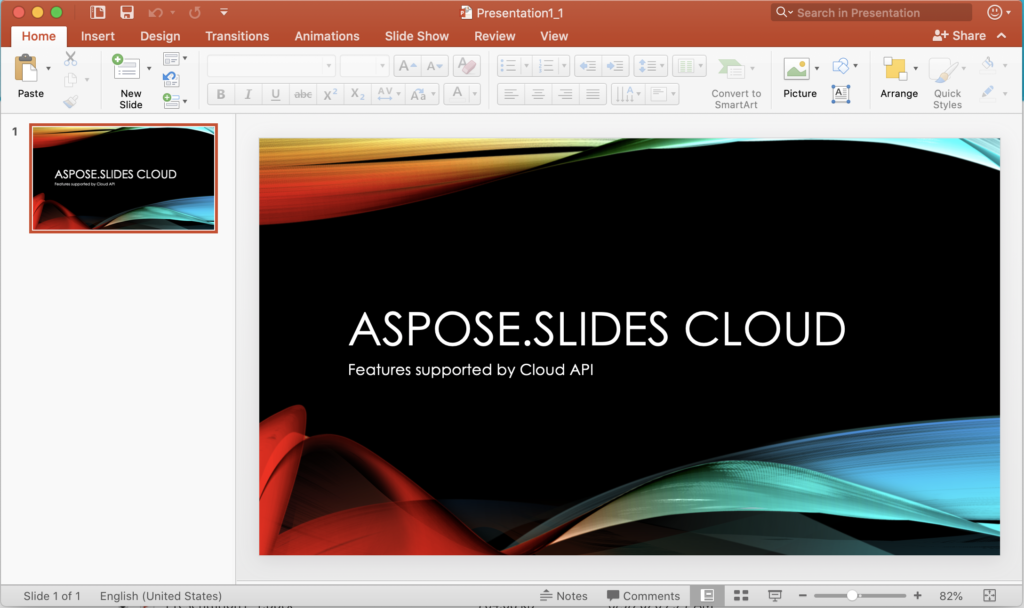Toggle Strikethrough formatting
The width and height of the screenshot is (1024, 608).
pyautogui.click(x=303, y=95)
